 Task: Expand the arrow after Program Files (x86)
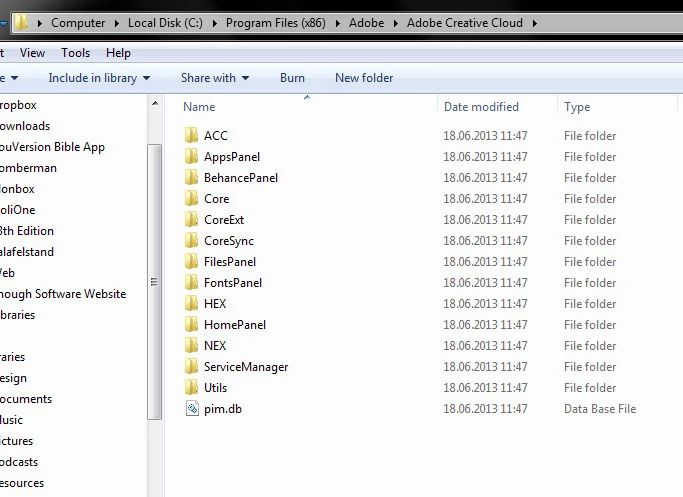338,23
